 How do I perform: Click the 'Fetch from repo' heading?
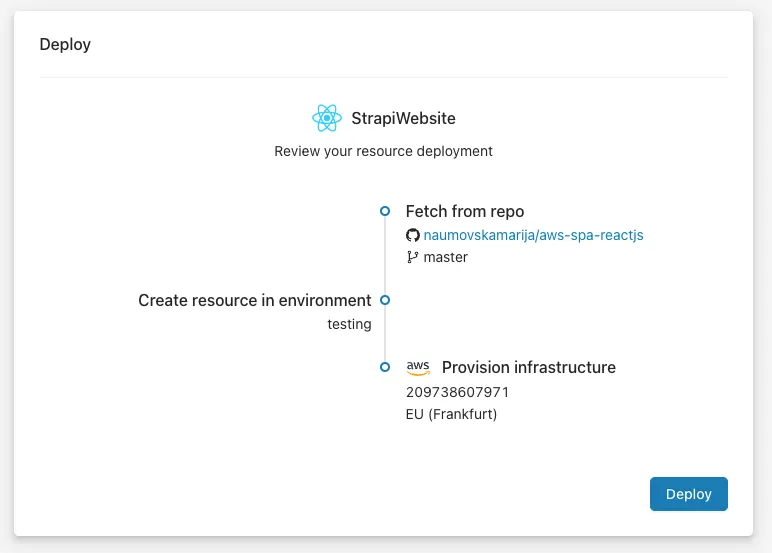click(465, 211)
